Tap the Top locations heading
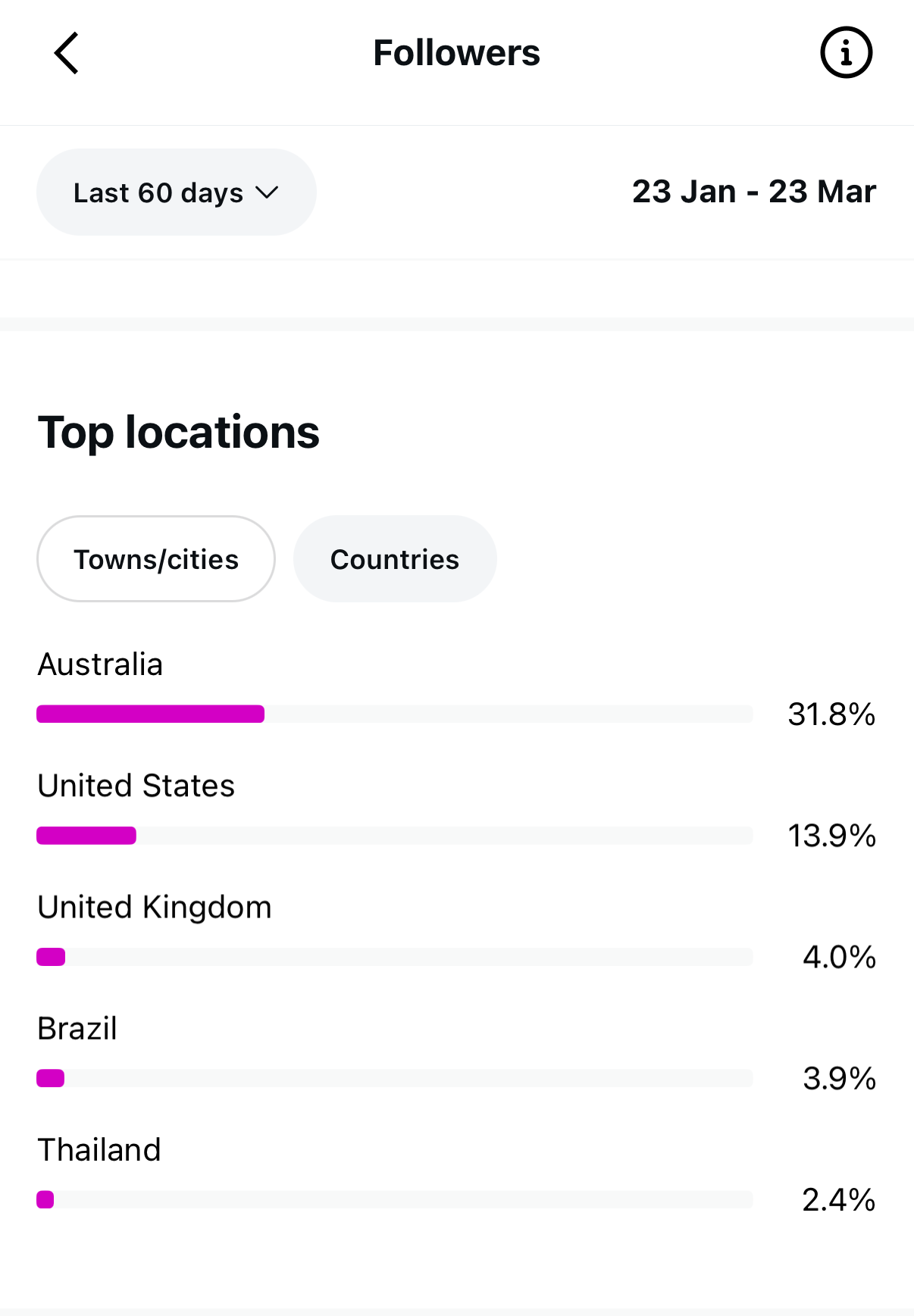This screenshot has height=1316, width=914. pyautogui.click(x=179, y=433)
